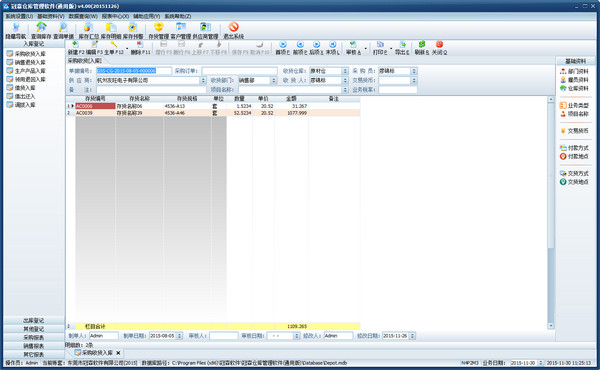
Task: Open the 收货仓库 warehouse dropdown
Action: (345, 71)
